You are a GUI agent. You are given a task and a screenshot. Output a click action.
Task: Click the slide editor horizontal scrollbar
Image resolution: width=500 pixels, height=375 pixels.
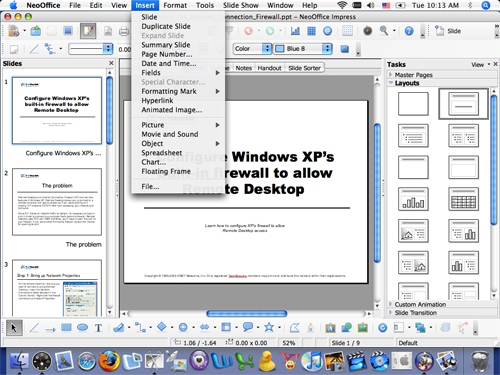(247, 314)
